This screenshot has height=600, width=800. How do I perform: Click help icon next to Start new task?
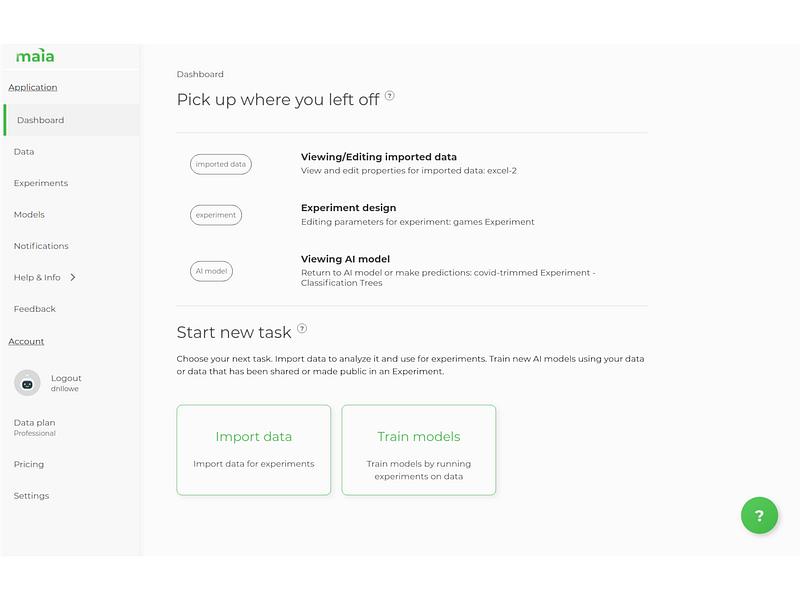pos(302,328)
